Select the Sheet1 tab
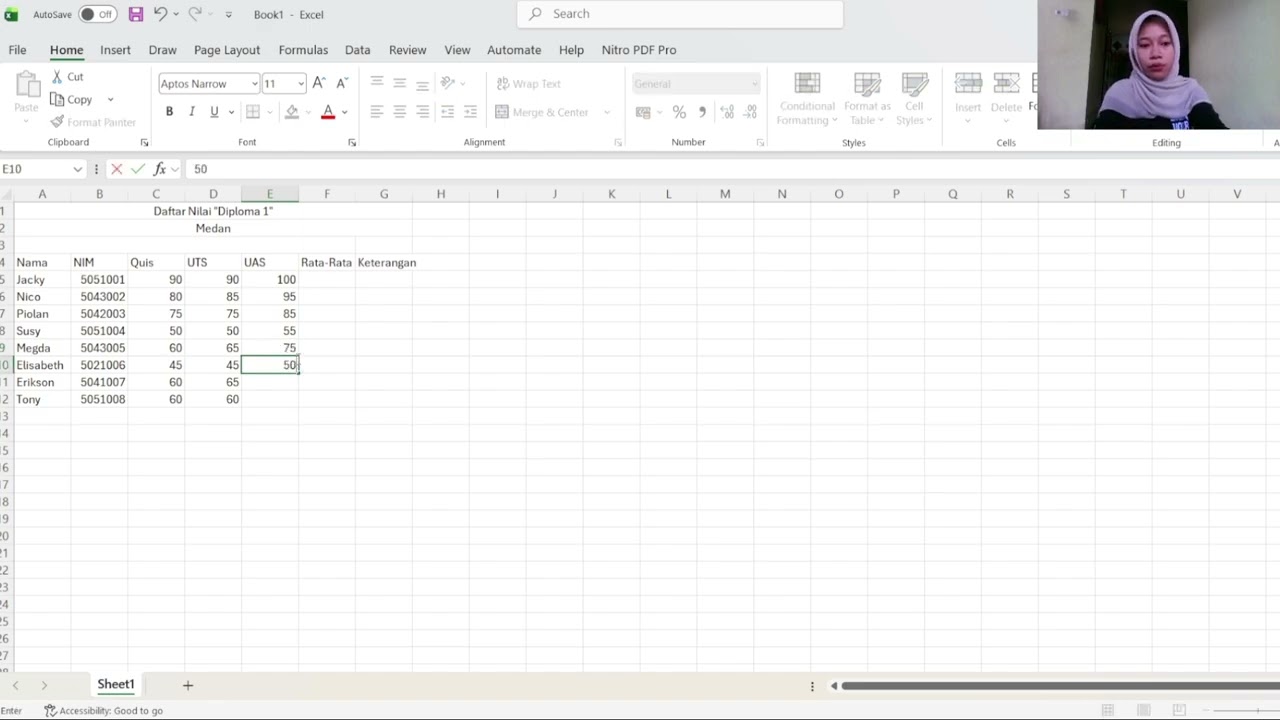Viewport: 1280px width, 720px height. [x=116, y=685]
